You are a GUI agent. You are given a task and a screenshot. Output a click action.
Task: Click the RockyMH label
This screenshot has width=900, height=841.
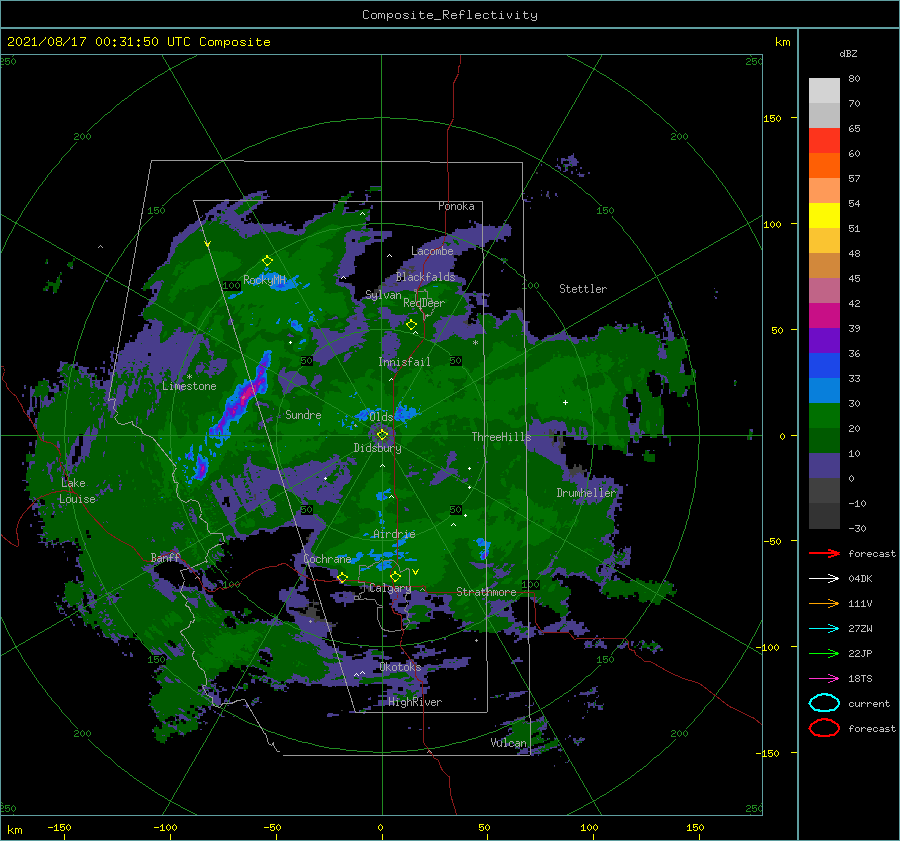point(264,280)
